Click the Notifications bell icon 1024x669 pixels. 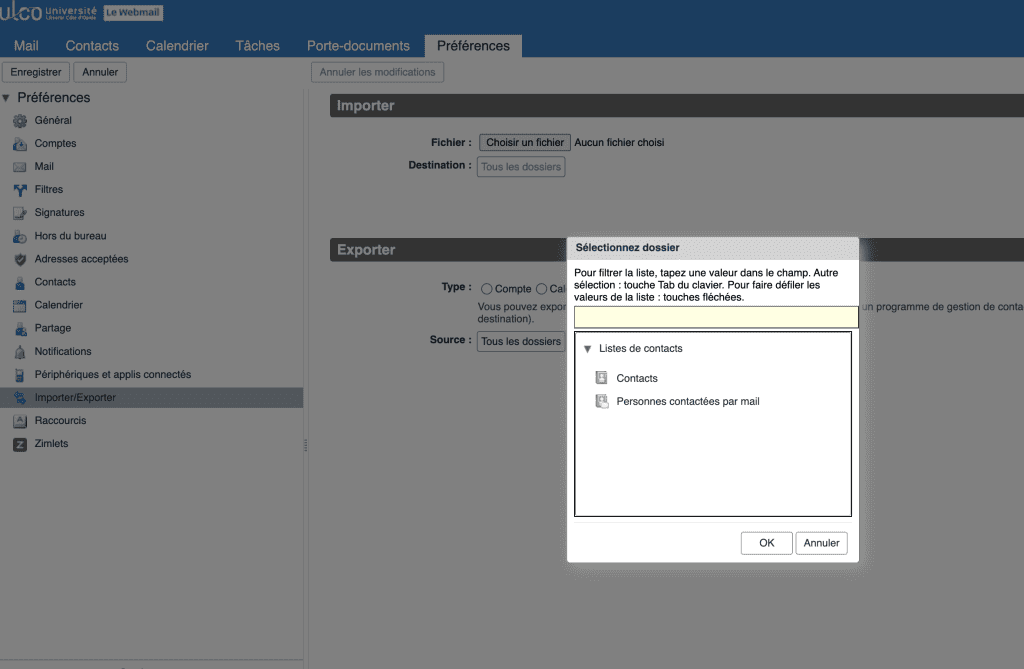(x=19, y=352)
